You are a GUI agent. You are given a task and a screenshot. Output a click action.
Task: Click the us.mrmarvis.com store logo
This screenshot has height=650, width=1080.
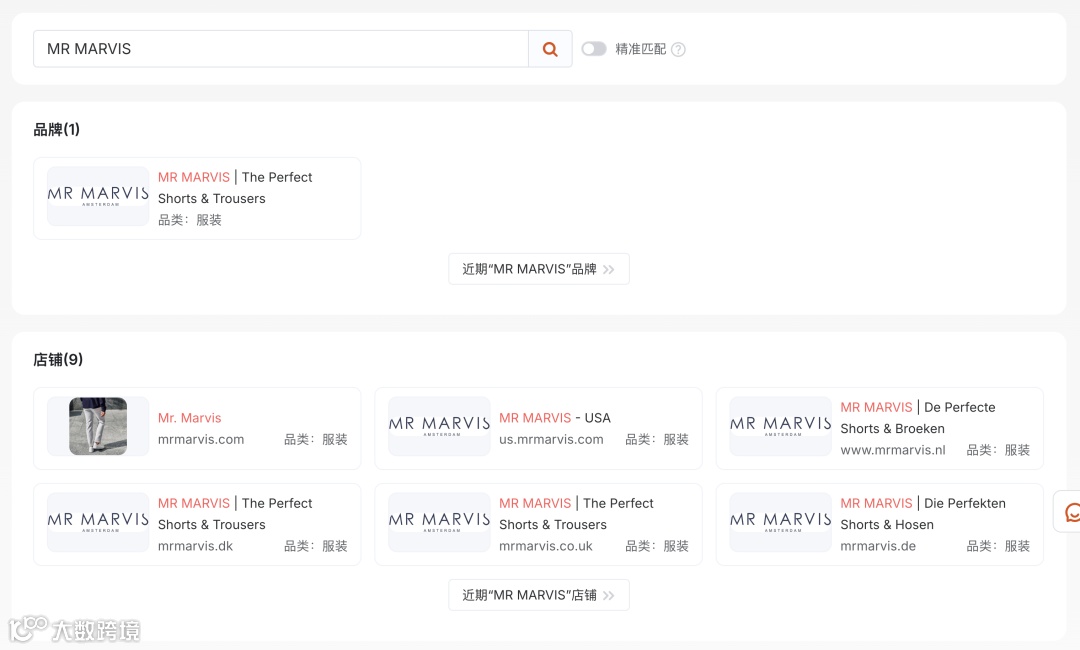pos(439,426)
